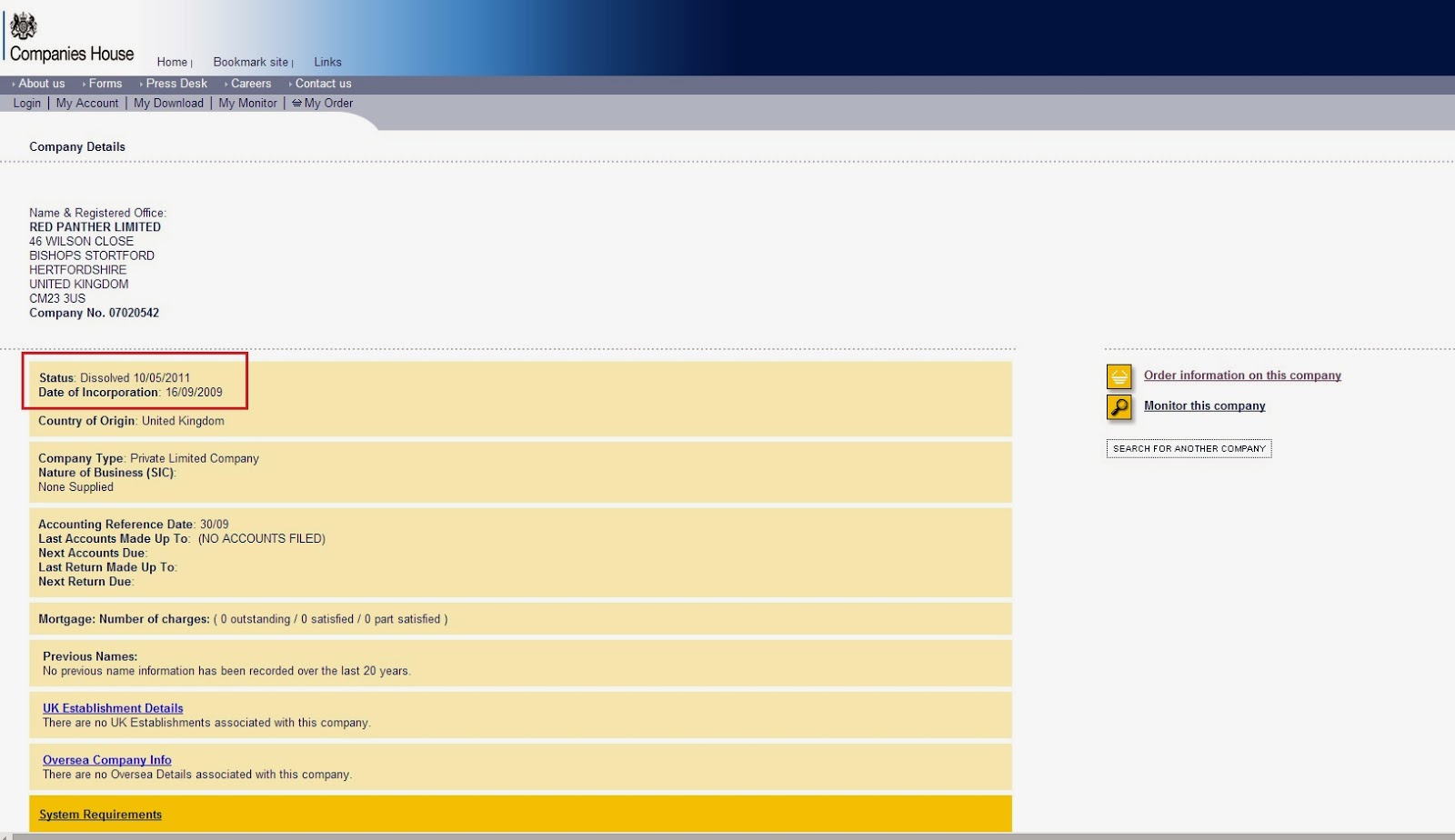
Task: Open My Monitor
Action: coord(247,103)
